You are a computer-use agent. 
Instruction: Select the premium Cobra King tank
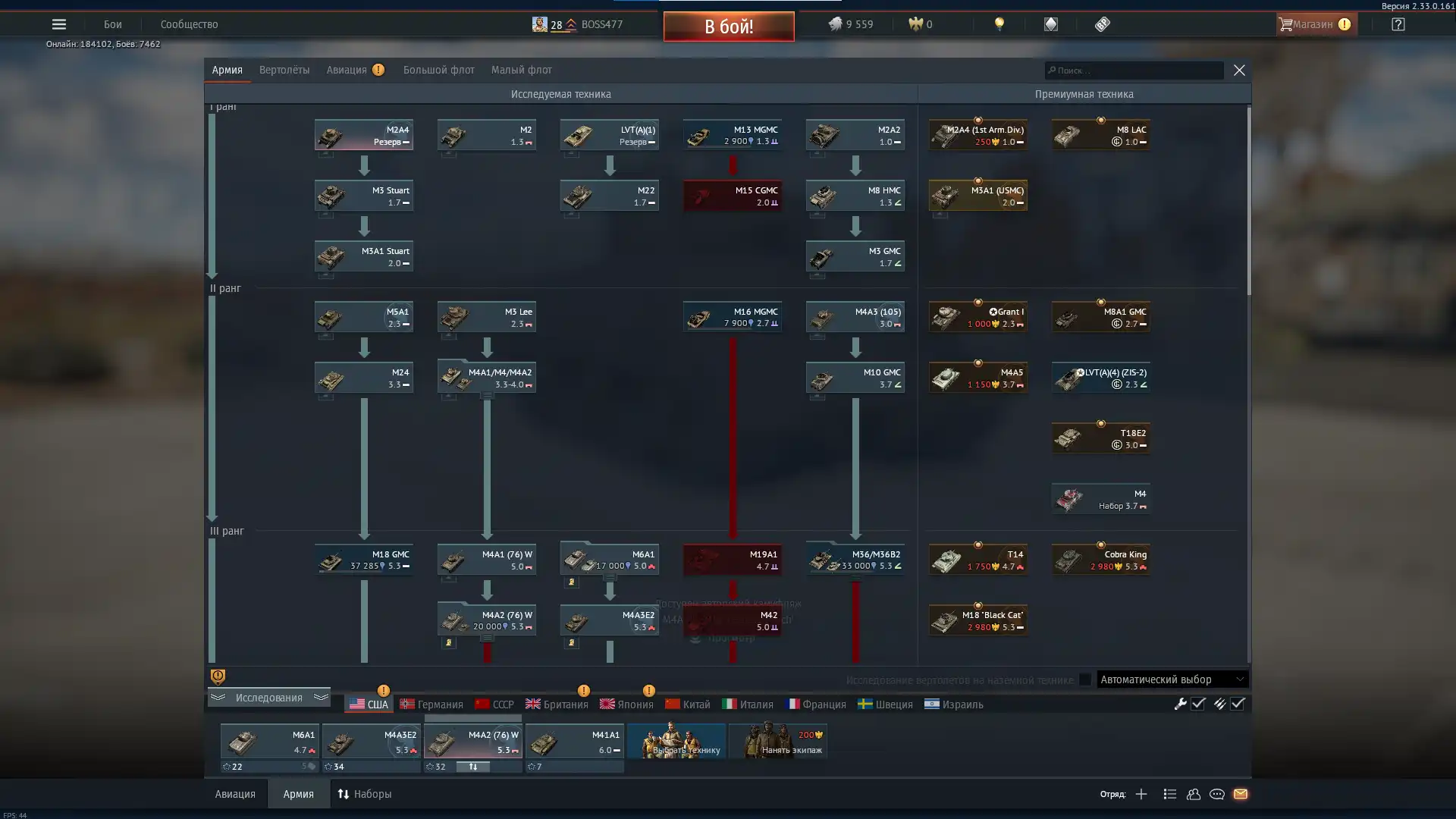click(x=1101, y=560)
